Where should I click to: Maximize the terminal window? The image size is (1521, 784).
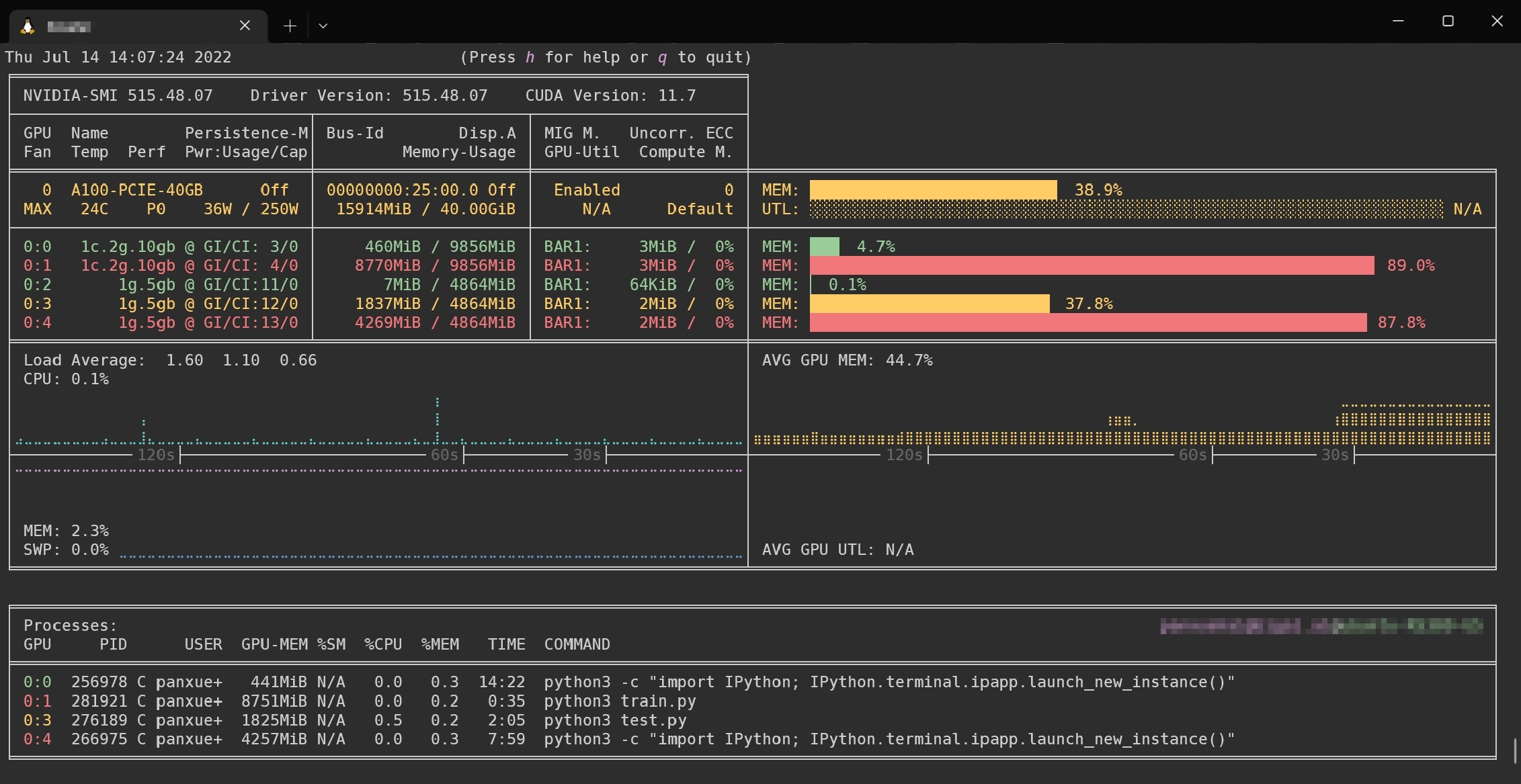tap(1448, 21)
